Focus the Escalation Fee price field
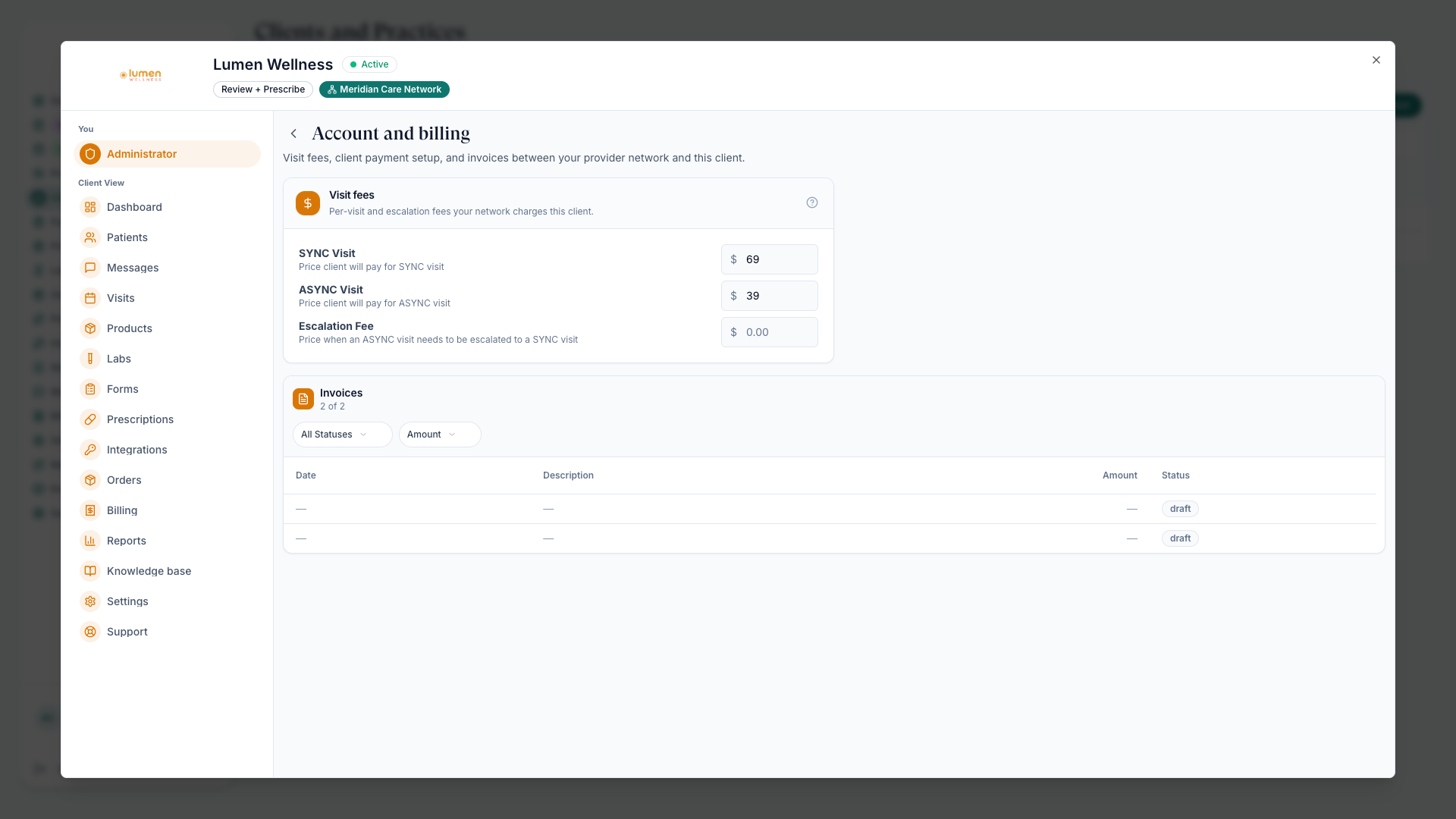This screenshot has height=819, width=1456. [x=770, y=332]
